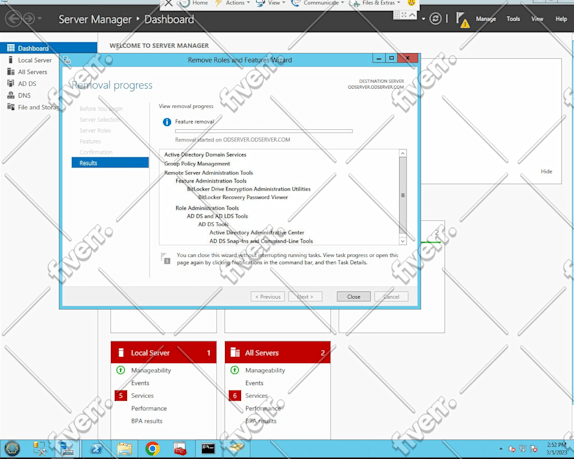Click BPA results under Local Server tile
This screenshot has height=459, width=574.
coord(147,421)
